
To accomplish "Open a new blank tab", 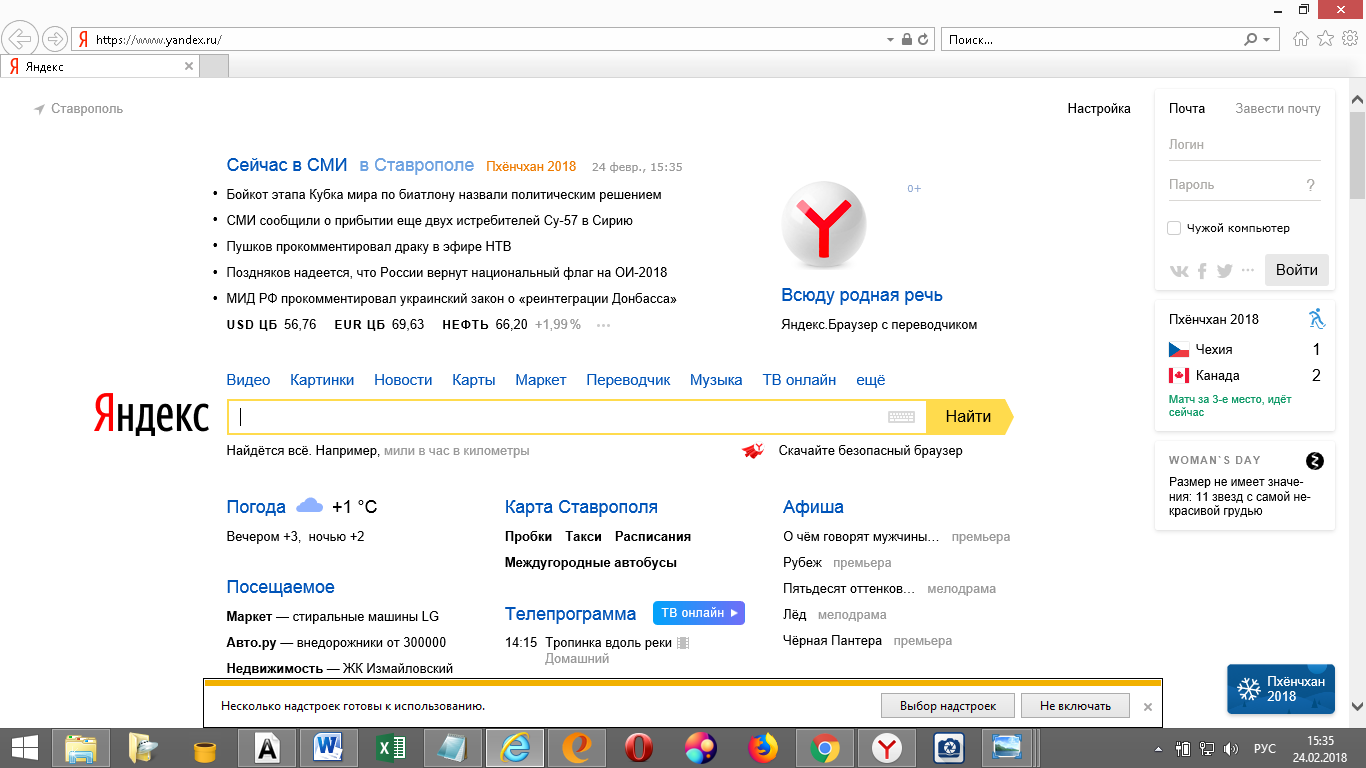I will tap(214, 66).
